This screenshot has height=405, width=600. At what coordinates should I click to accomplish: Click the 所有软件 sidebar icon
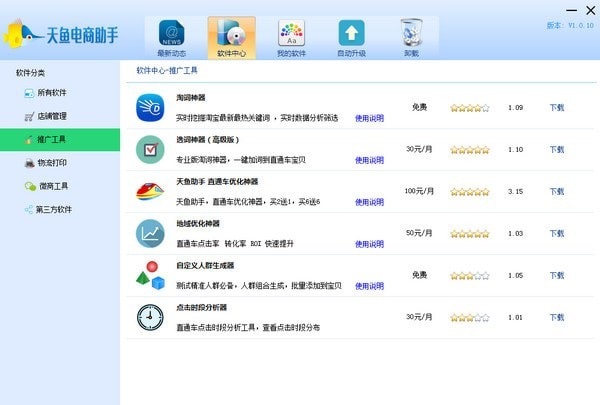click(29, 93)
